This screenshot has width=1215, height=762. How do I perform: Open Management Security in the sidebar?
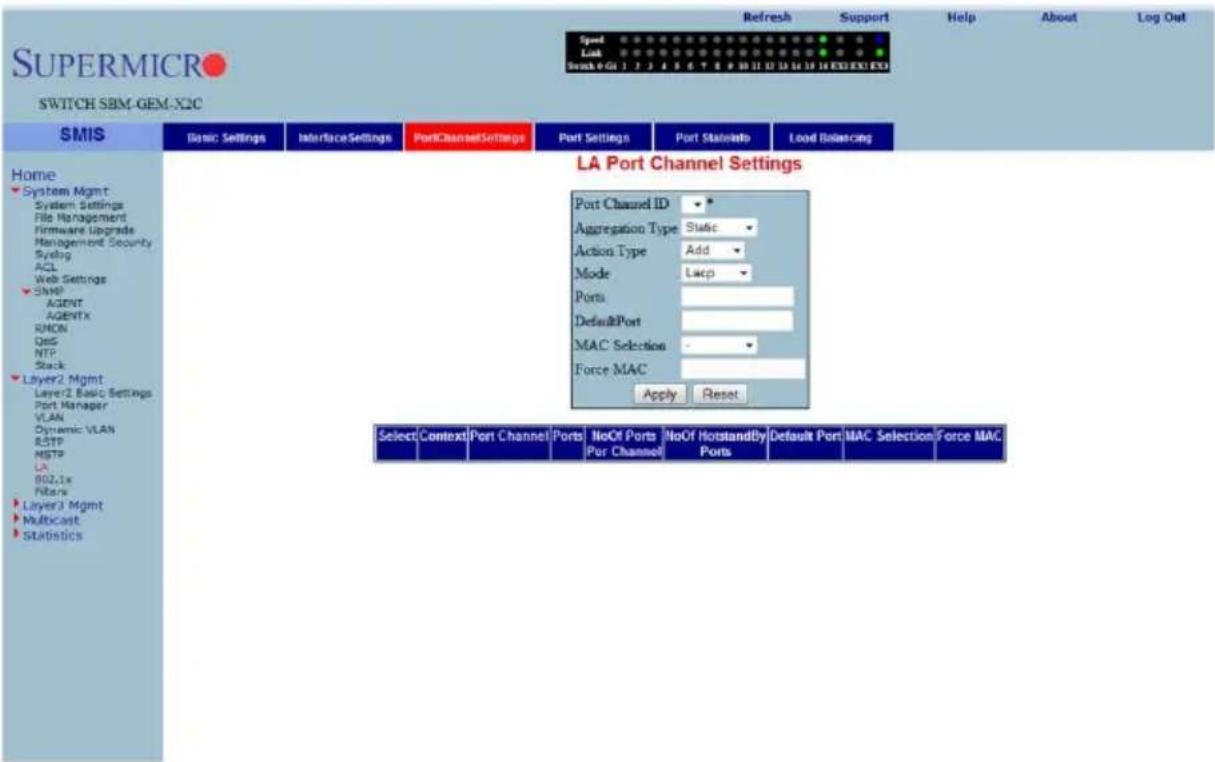point(93,242)
